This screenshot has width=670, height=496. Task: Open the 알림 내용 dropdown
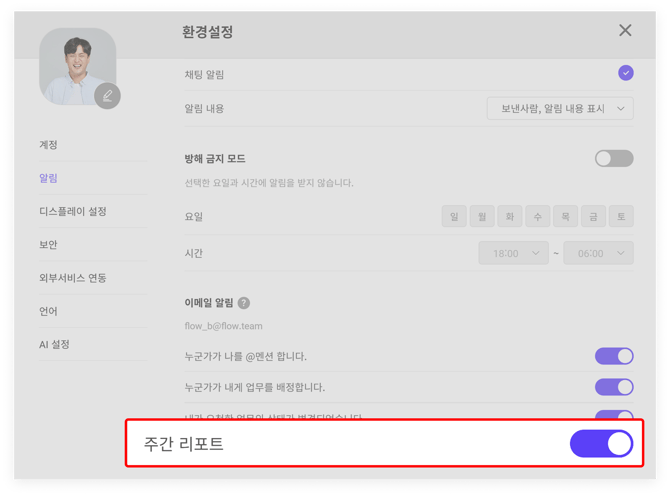coord(560,108)
